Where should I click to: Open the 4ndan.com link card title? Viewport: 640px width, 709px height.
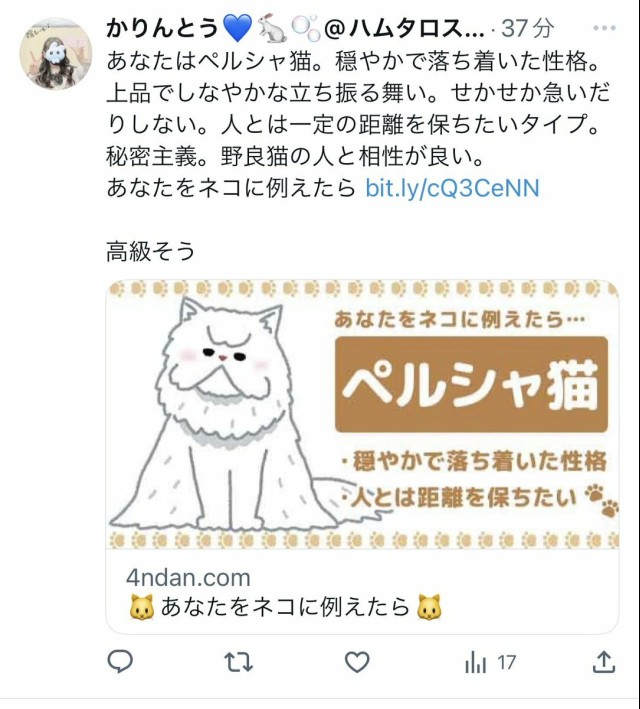pyautogui.click(x=285, y=606)
